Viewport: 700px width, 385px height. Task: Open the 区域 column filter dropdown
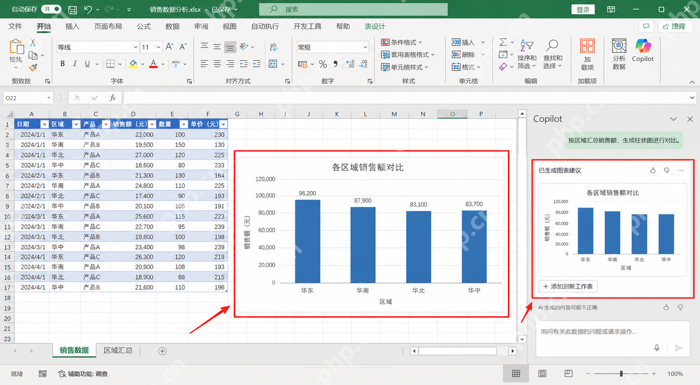(76, 124)
